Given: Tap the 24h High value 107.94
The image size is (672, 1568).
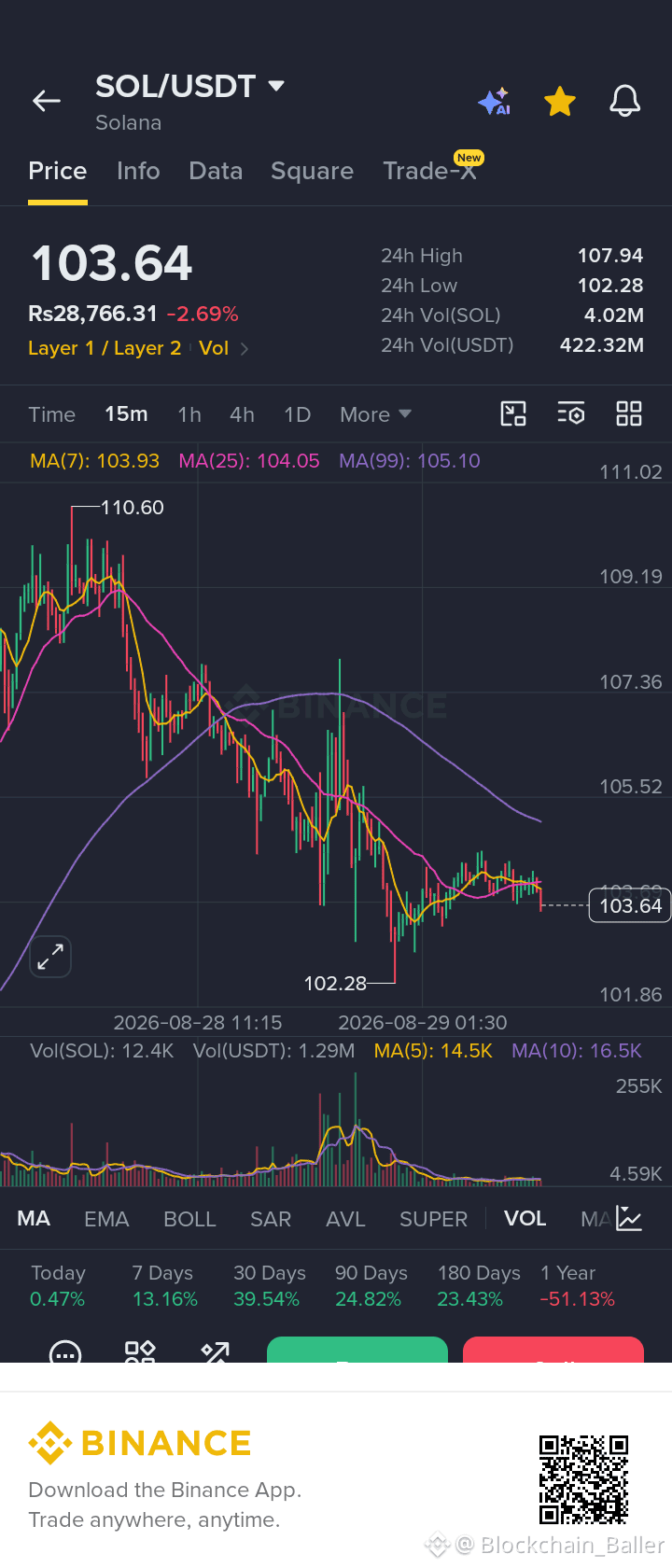Looking at the screenshot, I should click(610, 256).
